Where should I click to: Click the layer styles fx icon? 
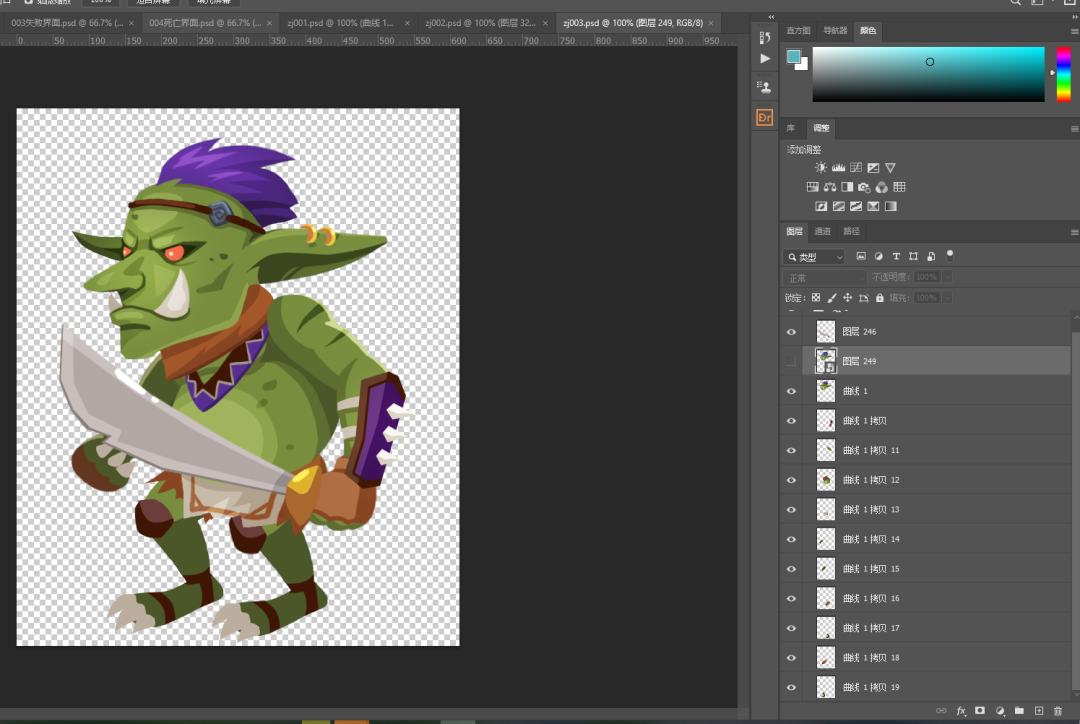(961, 711)
